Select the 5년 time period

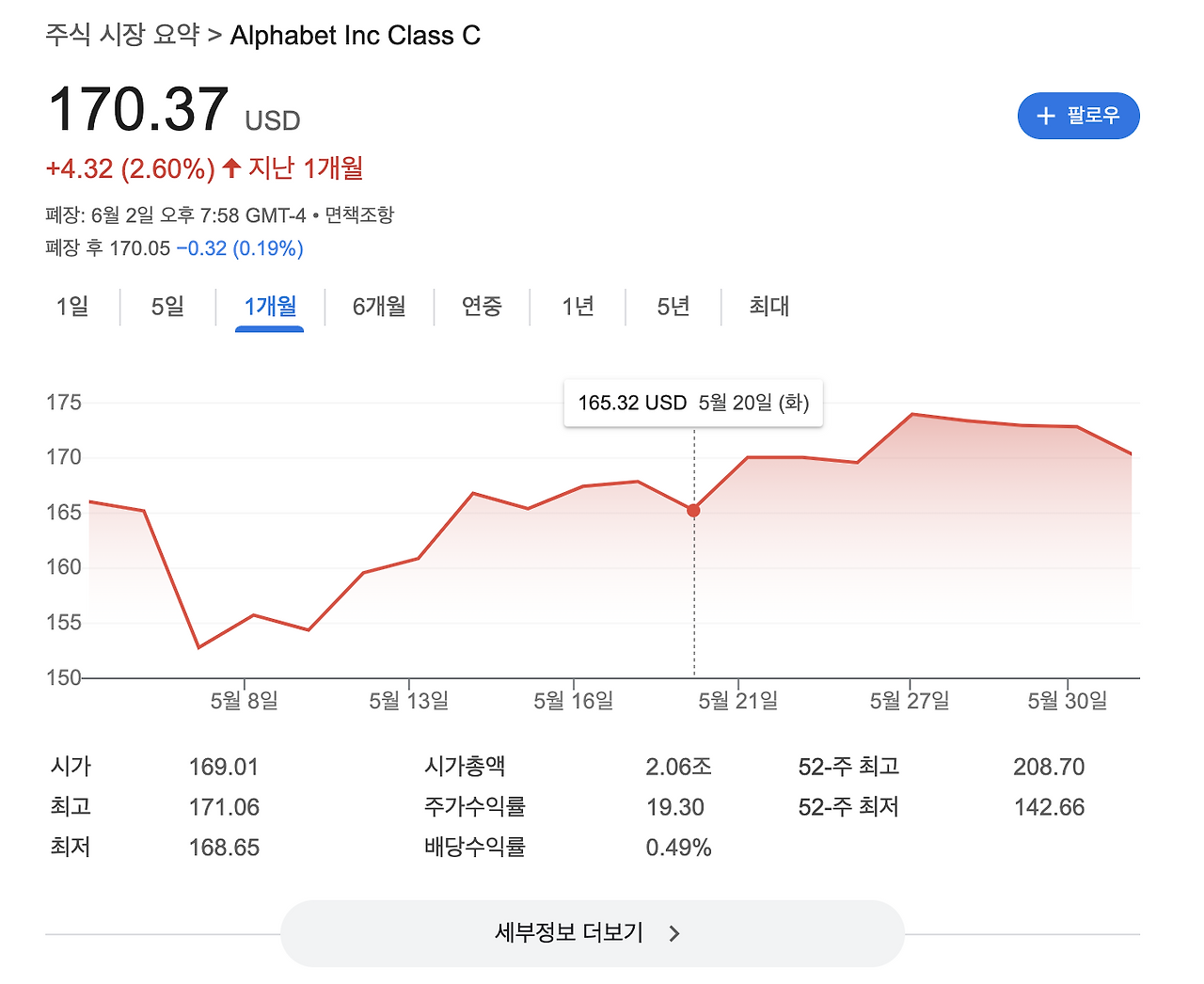(672, 307)
